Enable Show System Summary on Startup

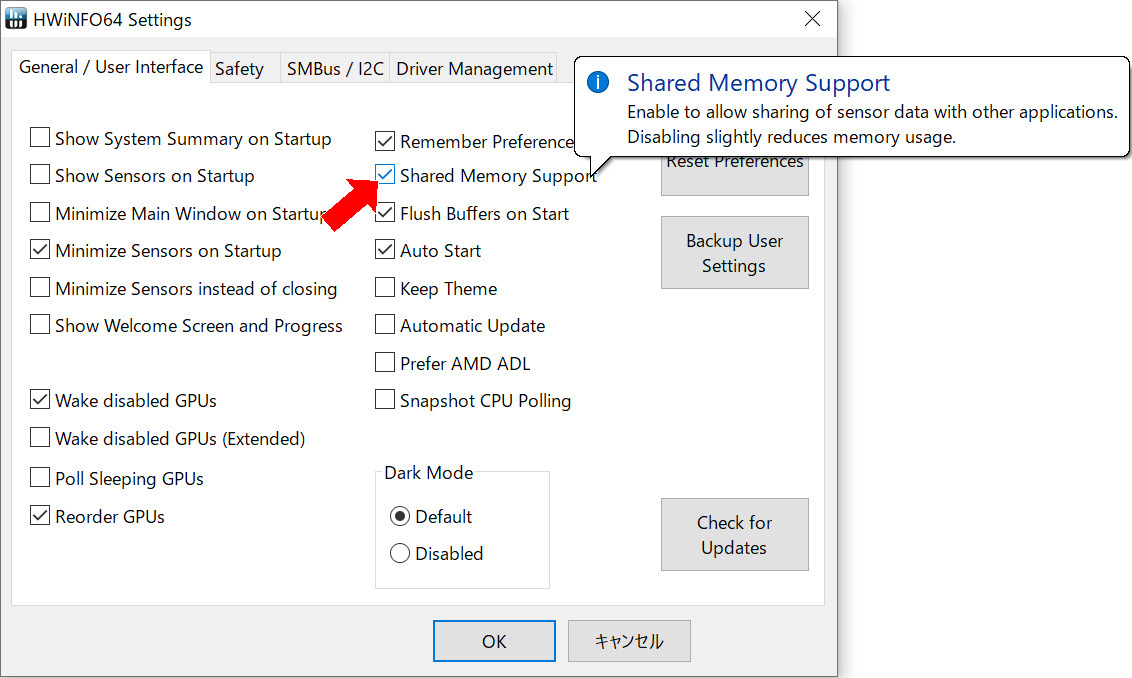40,138
